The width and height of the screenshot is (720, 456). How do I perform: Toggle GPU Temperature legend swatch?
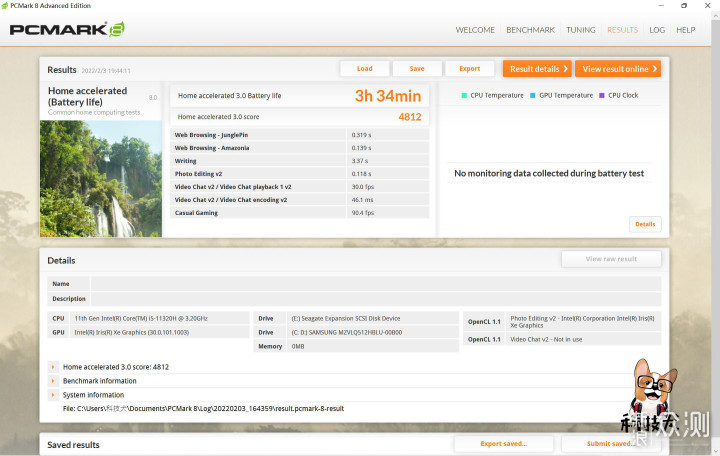[533, 96]
